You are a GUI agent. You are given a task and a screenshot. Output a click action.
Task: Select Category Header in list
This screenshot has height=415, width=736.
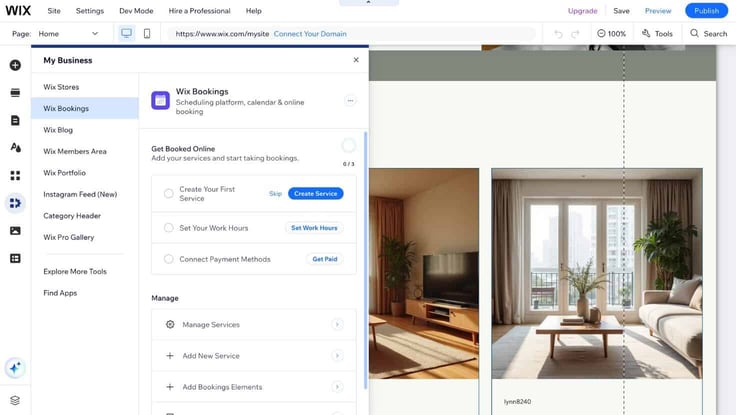(x=85, y=216)
